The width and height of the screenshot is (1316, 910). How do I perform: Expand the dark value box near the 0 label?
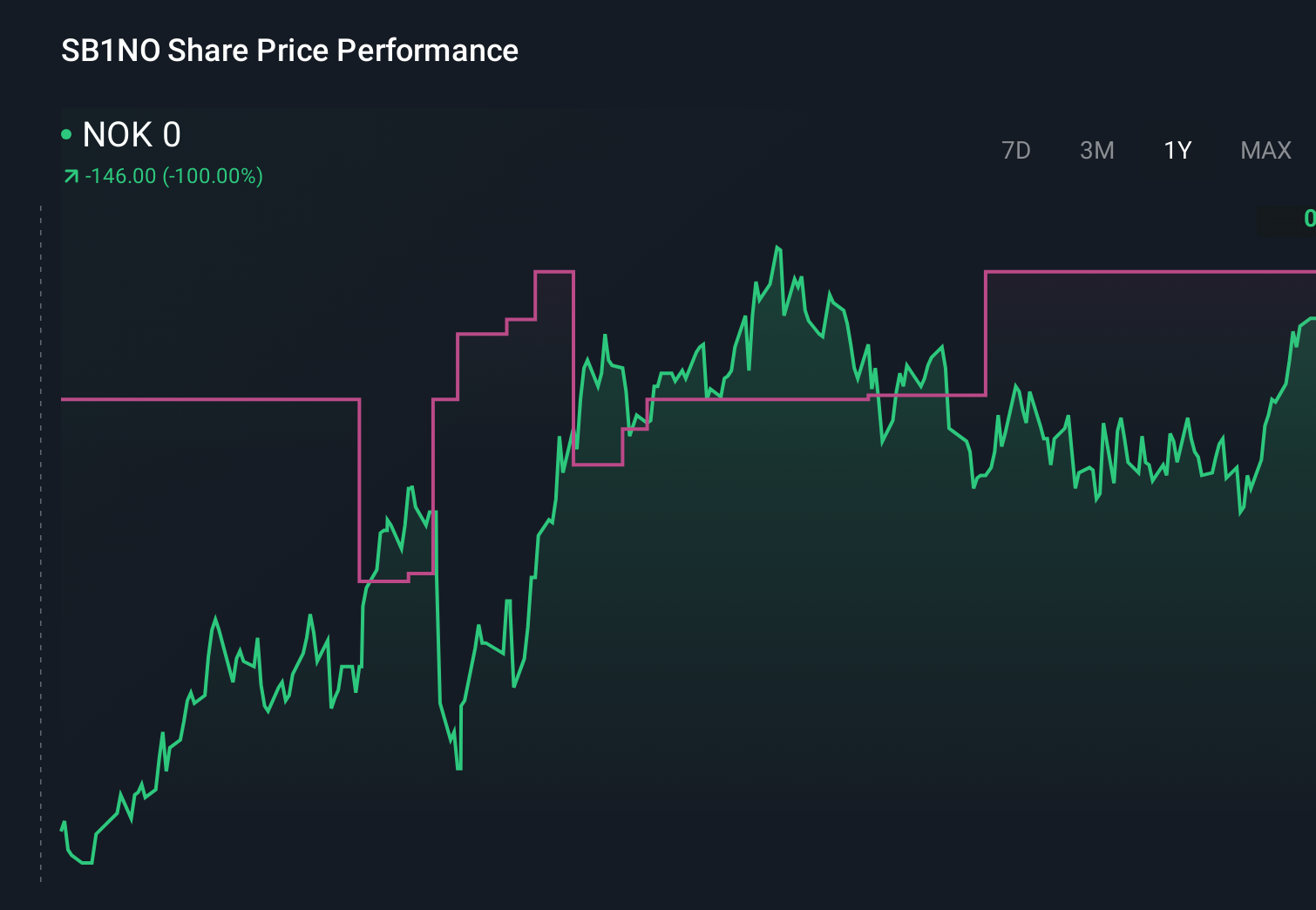pyautogui.click(x=1290, y=220)
